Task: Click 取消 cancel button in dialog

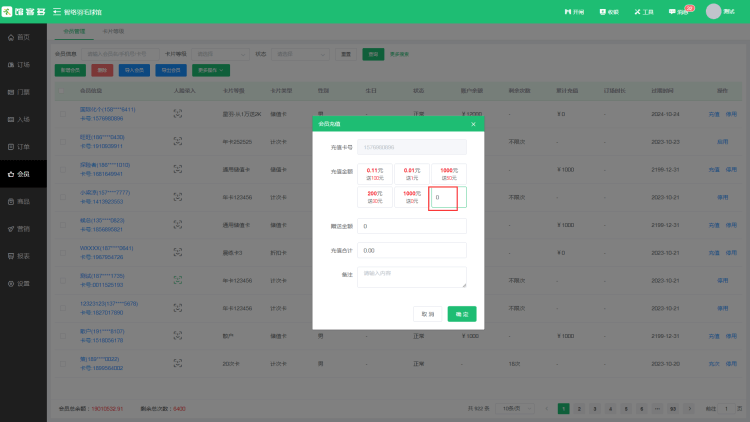Action: [x=427, y=314]
